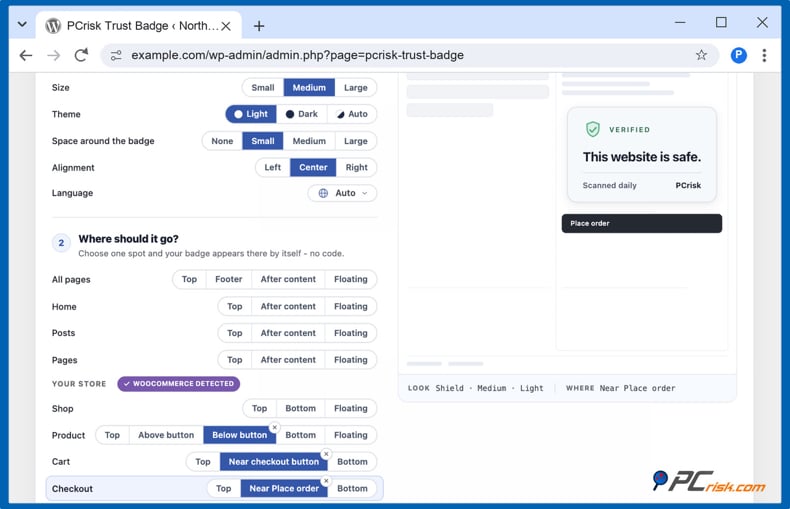
Task: Select After content for Posts
Action: 288,333
